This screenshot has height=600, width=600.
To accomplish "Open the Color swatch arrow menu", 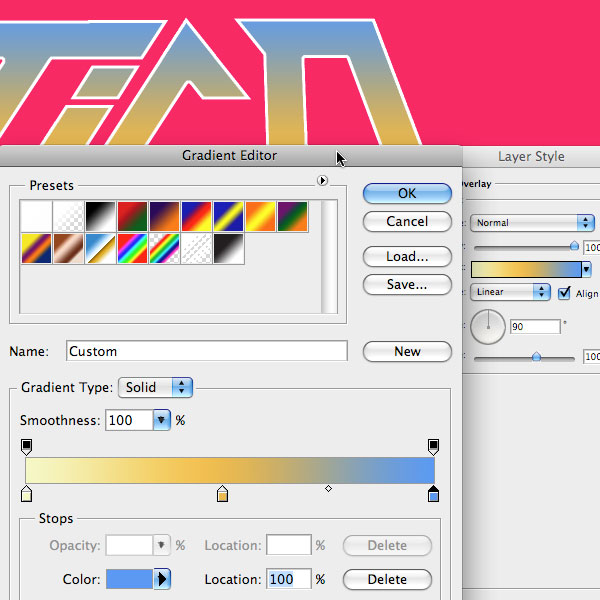I will click(162, 579).
